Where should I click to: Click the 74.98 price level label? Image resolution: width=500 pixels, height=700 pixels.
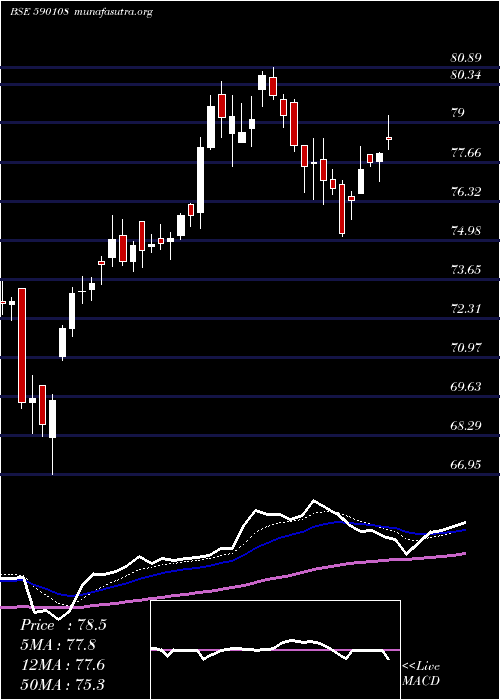(x=466, y=230)
